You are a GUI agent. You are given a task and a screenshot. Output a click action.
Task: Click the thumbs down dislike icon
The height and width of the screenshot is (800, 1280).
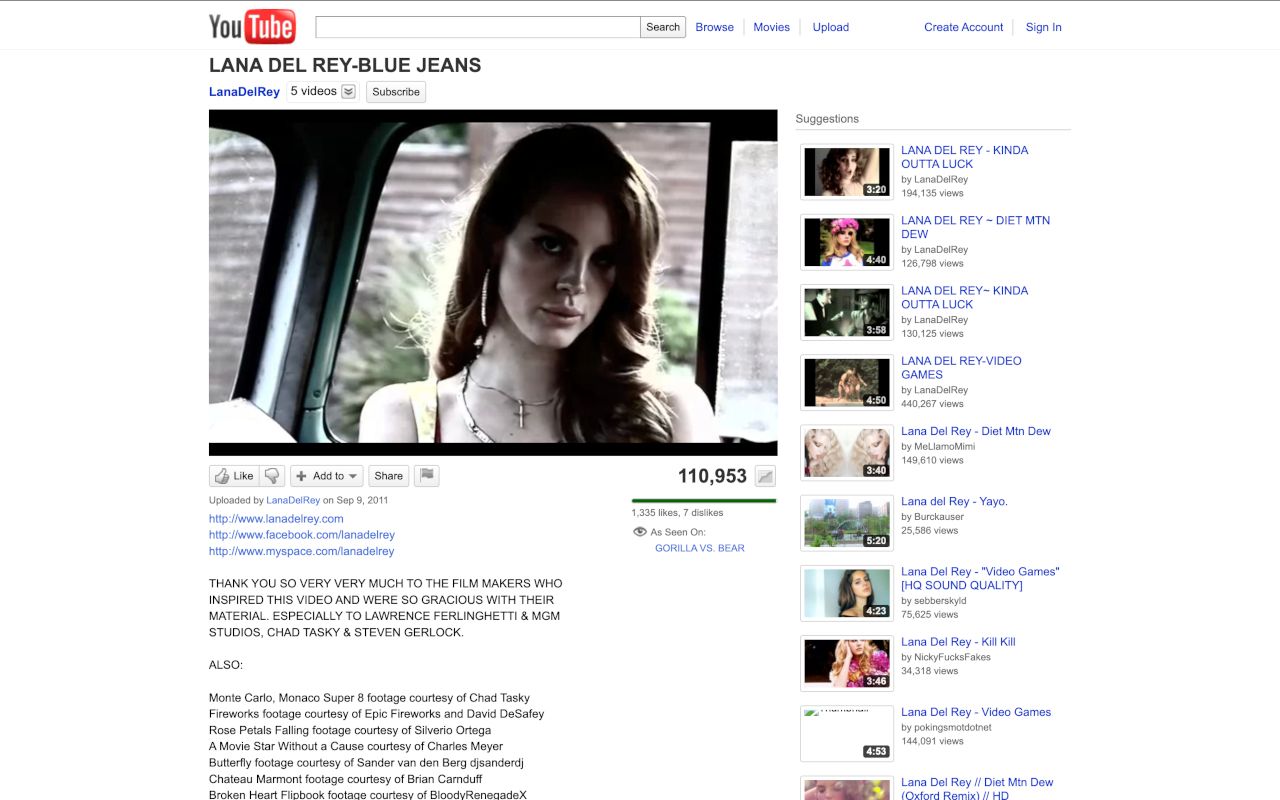pyautogui.click(x=272, y=476)
